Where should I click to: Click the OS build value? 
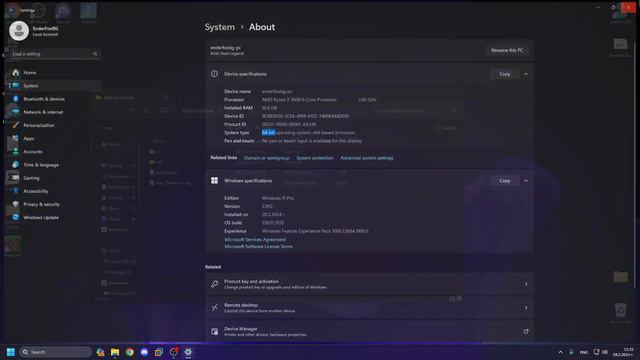tap(273, 223)
